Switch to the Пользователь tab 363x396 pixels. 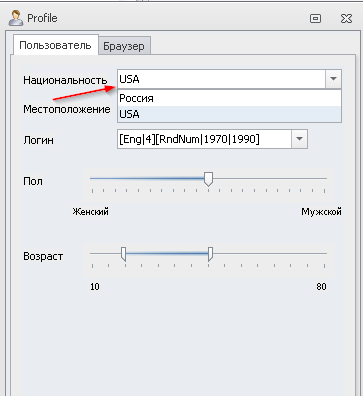pyautogui.click(x=55, y=45)
